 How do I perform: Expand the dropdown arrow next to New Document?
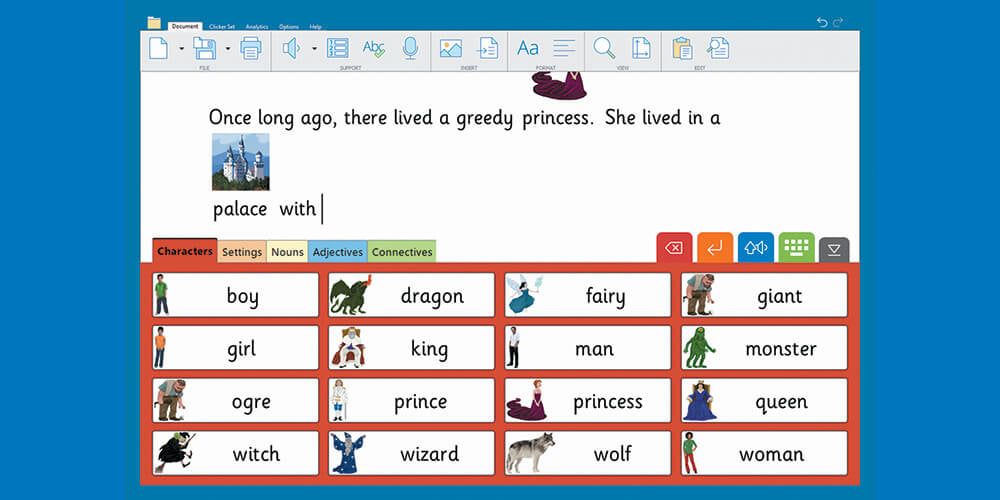[181, 49]
